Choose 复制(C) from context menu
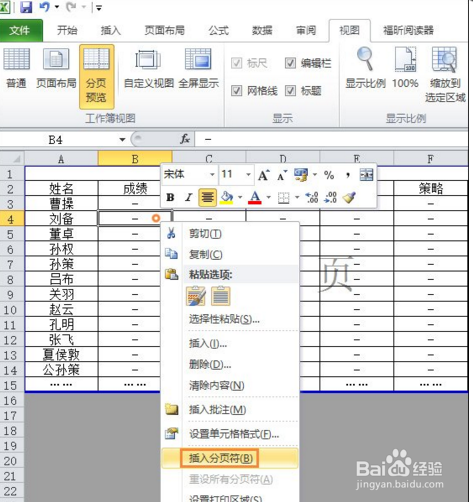 pyautogui.click(x=206, y=255)
